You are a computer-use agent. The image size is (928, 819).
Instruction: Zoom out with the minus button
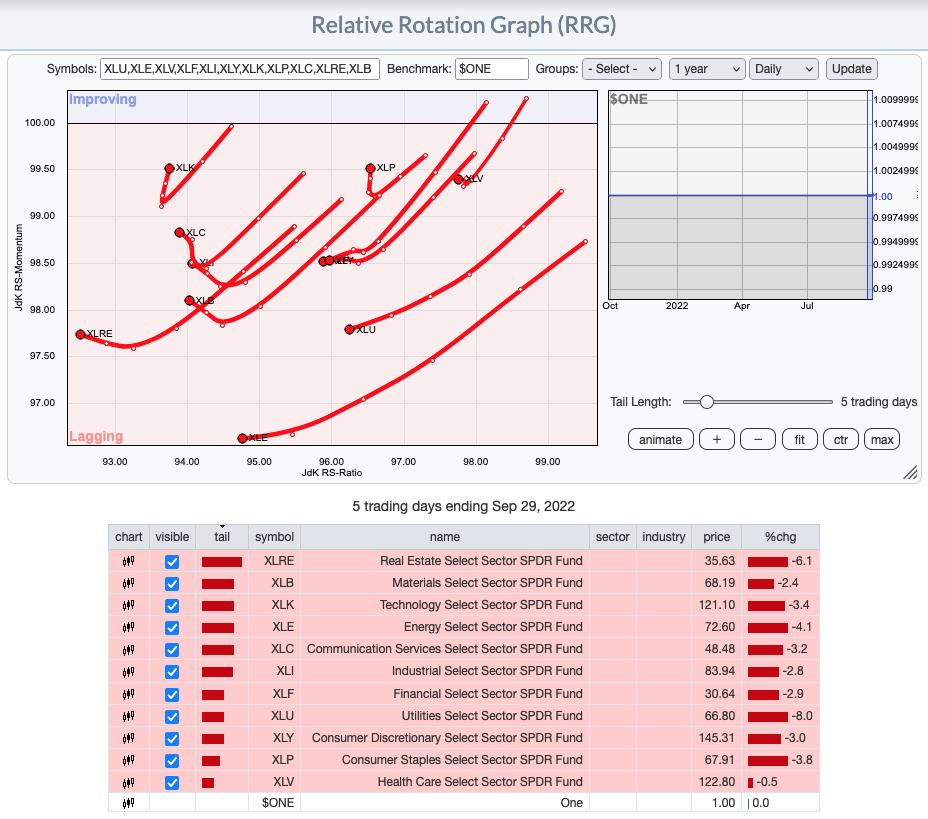pos(758,440)
